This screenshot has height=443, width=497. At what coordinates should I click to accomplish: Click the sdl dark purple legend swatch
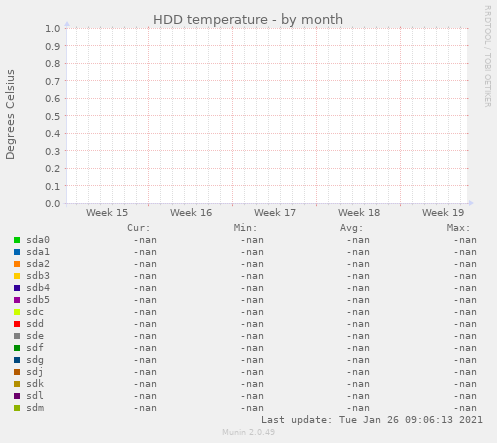pos(17,396)
